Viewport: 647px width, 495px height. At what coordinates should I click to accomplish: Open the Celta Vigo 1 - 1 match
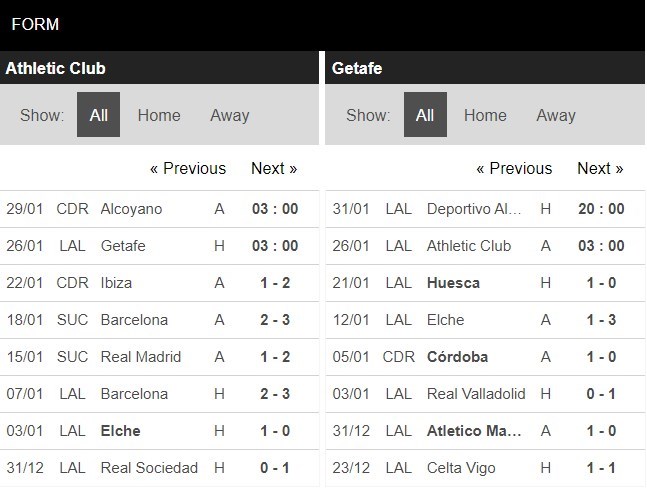point(485,468)
